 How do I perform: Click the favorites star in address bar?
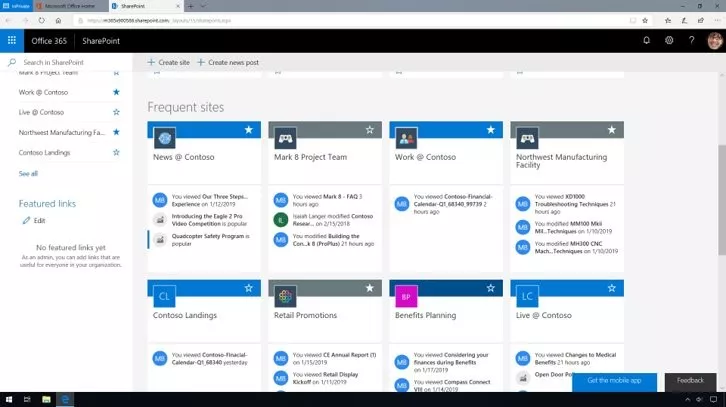(x=645, y=20)
